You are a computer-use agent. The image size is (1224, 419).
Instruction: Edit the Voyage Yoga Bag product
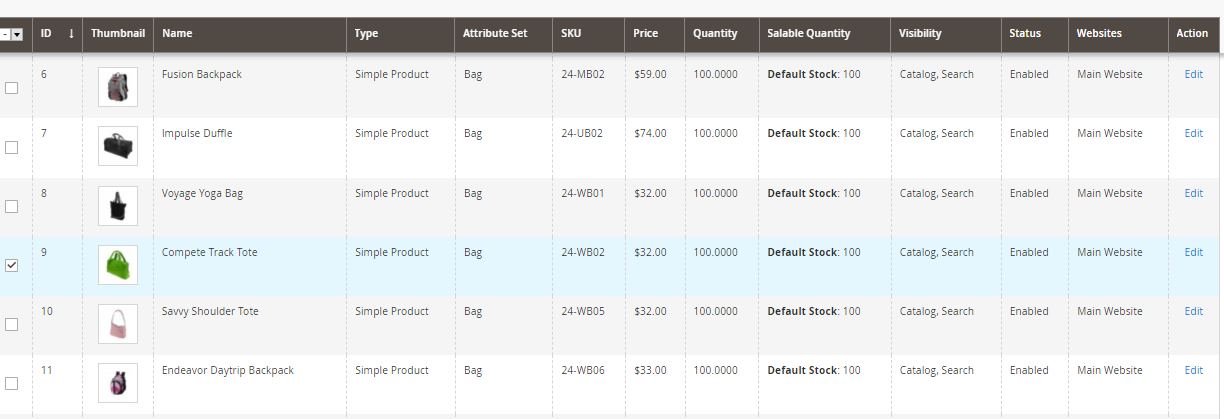tap(1193, 193)
